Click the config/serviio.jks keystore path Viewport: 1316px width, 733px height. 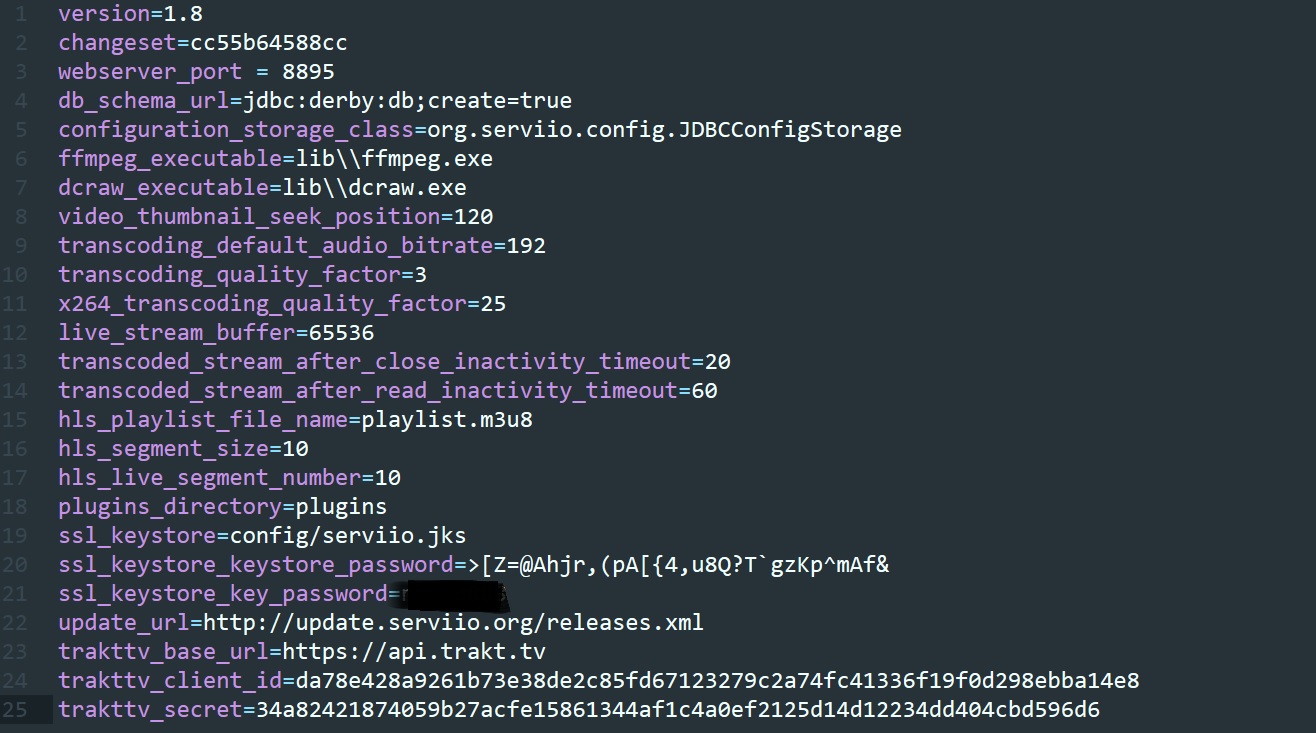[x=348, y=536]
